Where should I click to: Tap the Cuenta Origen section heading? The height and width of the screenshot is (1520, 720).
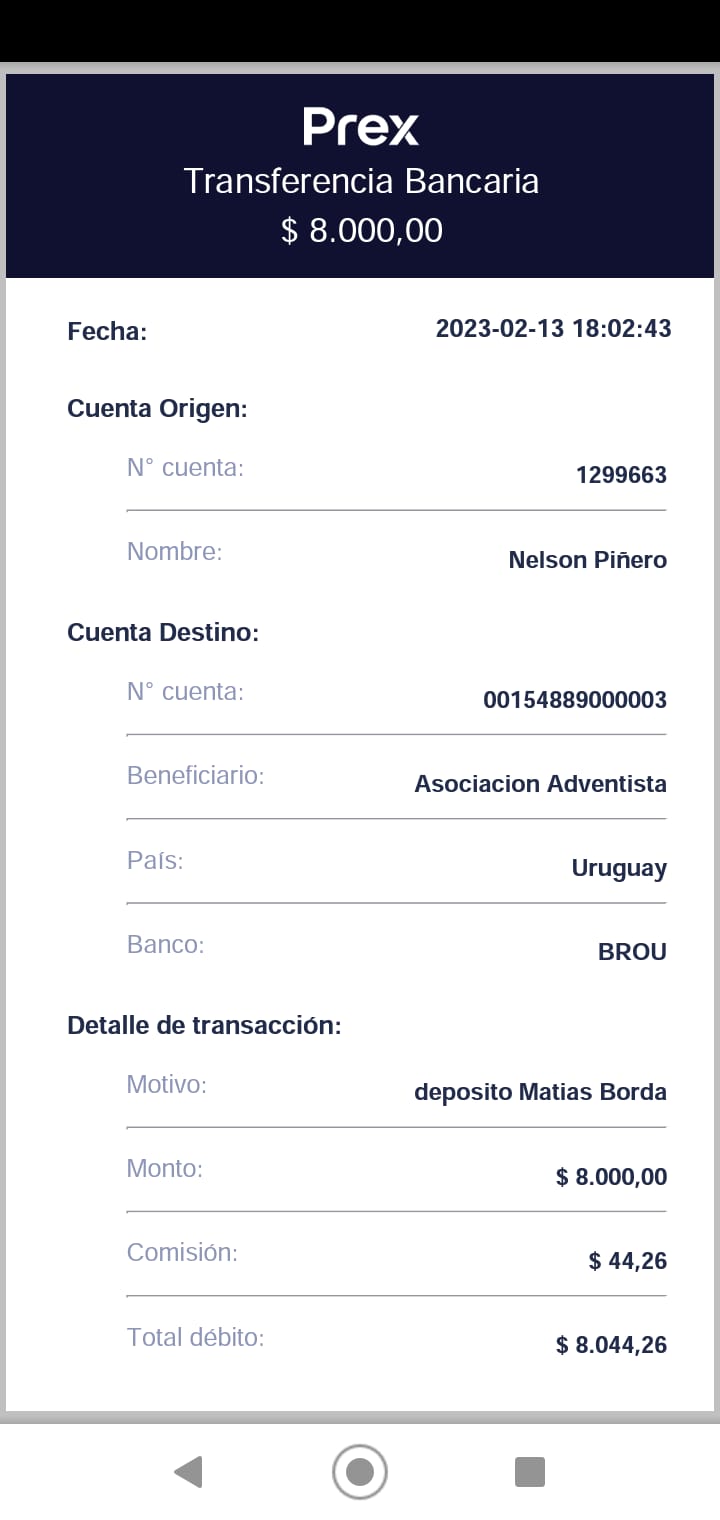coord(157,408)
